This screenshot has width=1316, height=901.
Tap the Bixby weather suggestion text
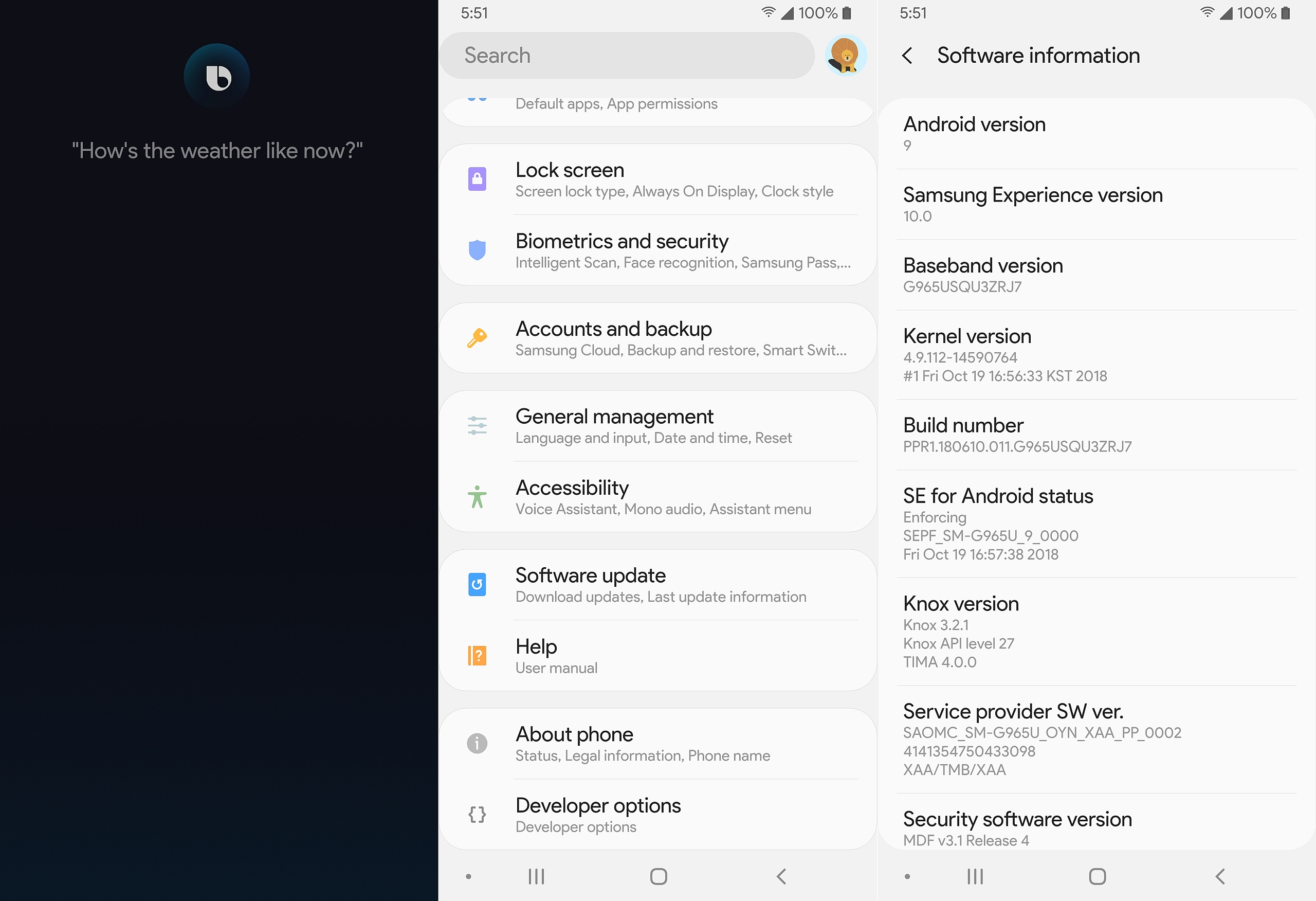pyautogui.click(x=217, y=151)
